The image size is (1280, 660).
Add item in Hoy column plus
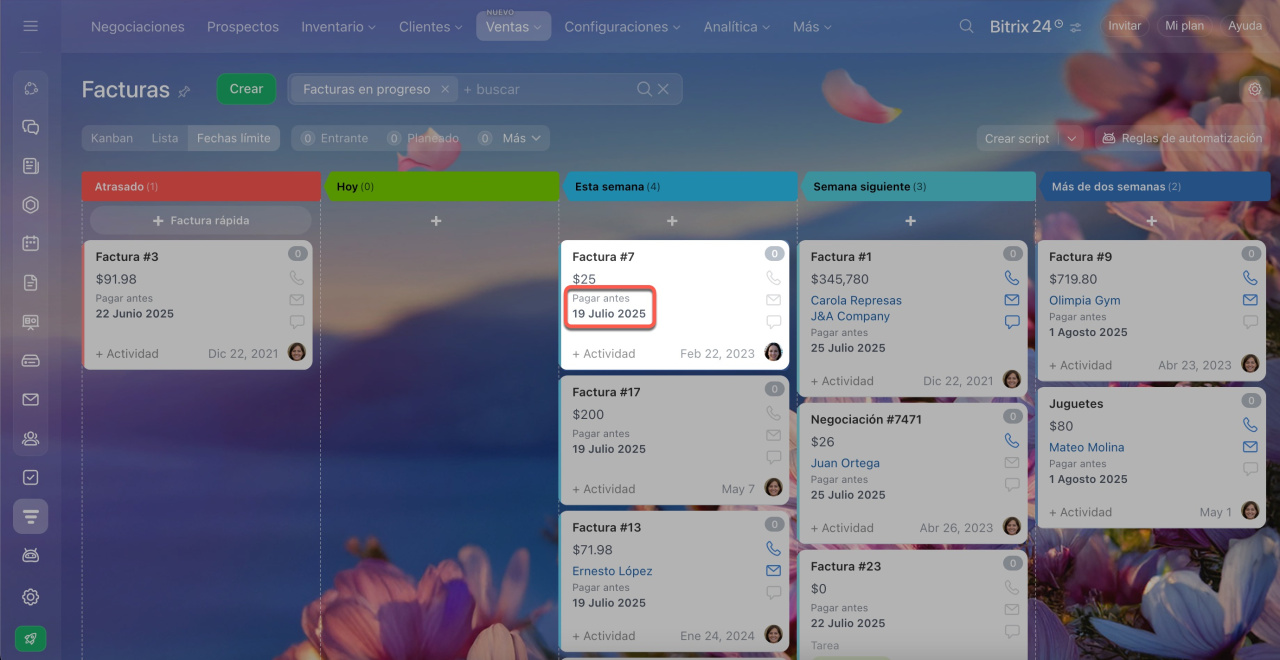[436, 220]
